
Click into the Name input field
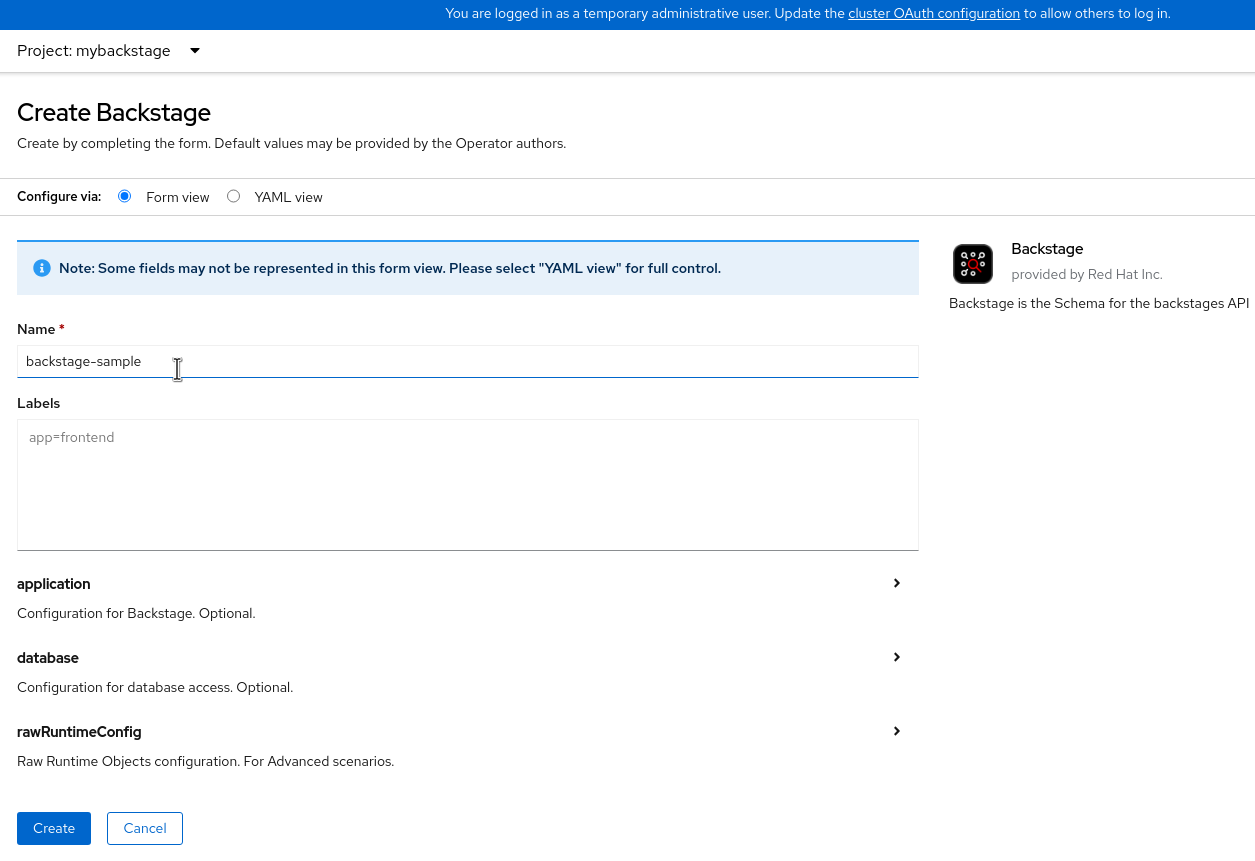[x=467, y=361]
